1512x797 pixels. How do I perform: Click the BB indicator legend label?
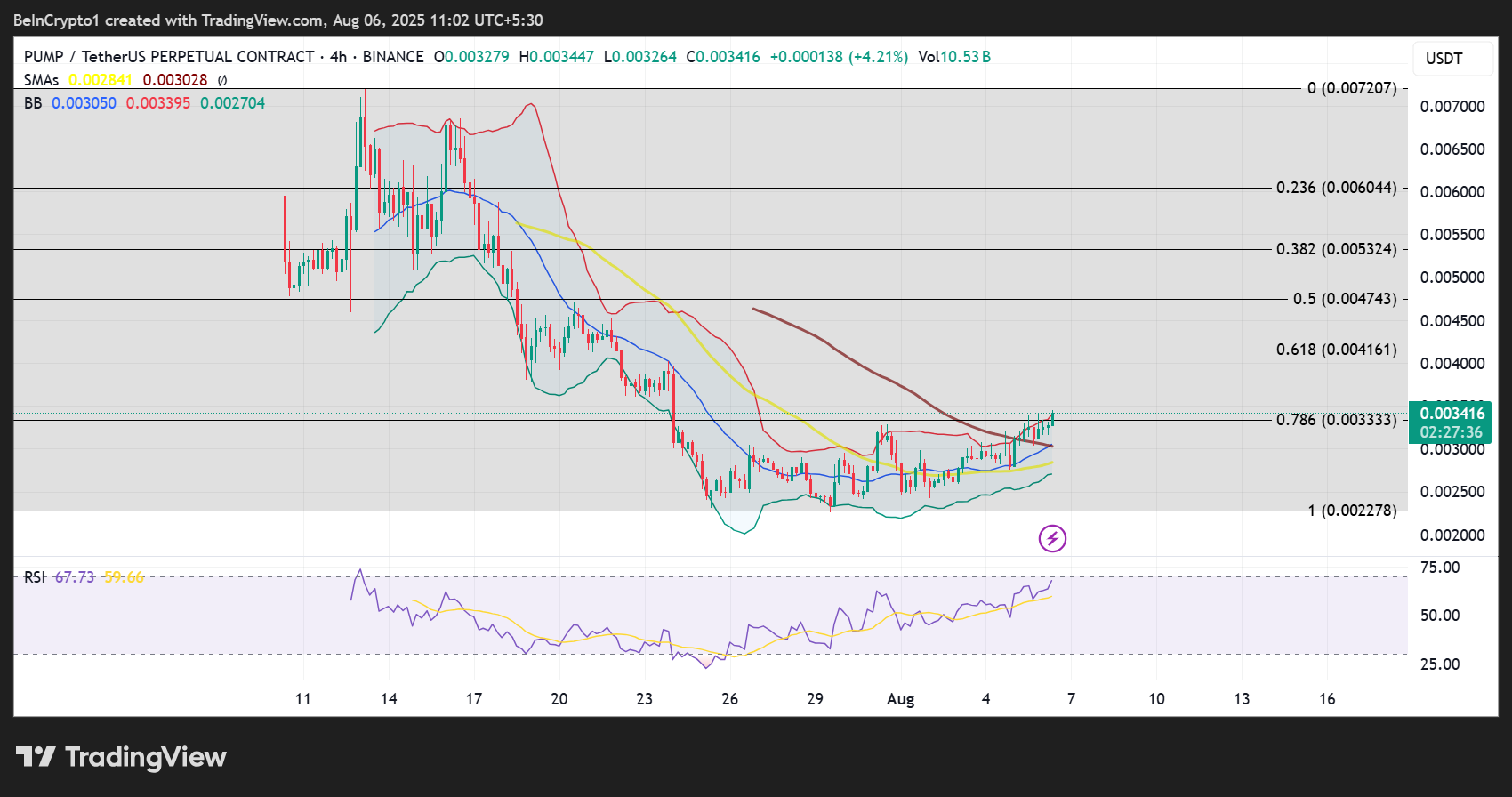pos(33,103)
